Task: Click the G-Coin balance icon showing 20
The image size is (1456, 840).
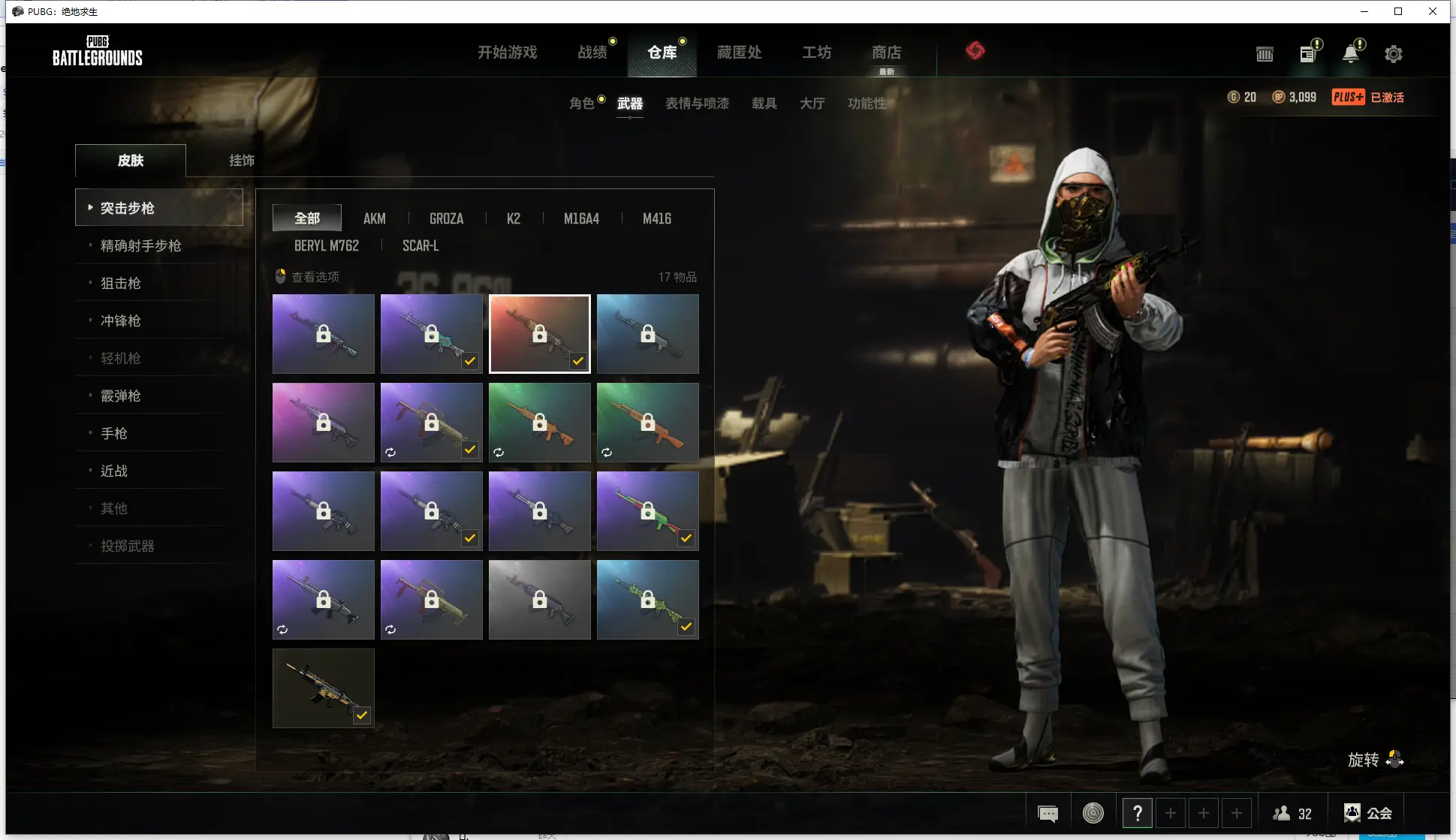Action: pos(1233,97)
